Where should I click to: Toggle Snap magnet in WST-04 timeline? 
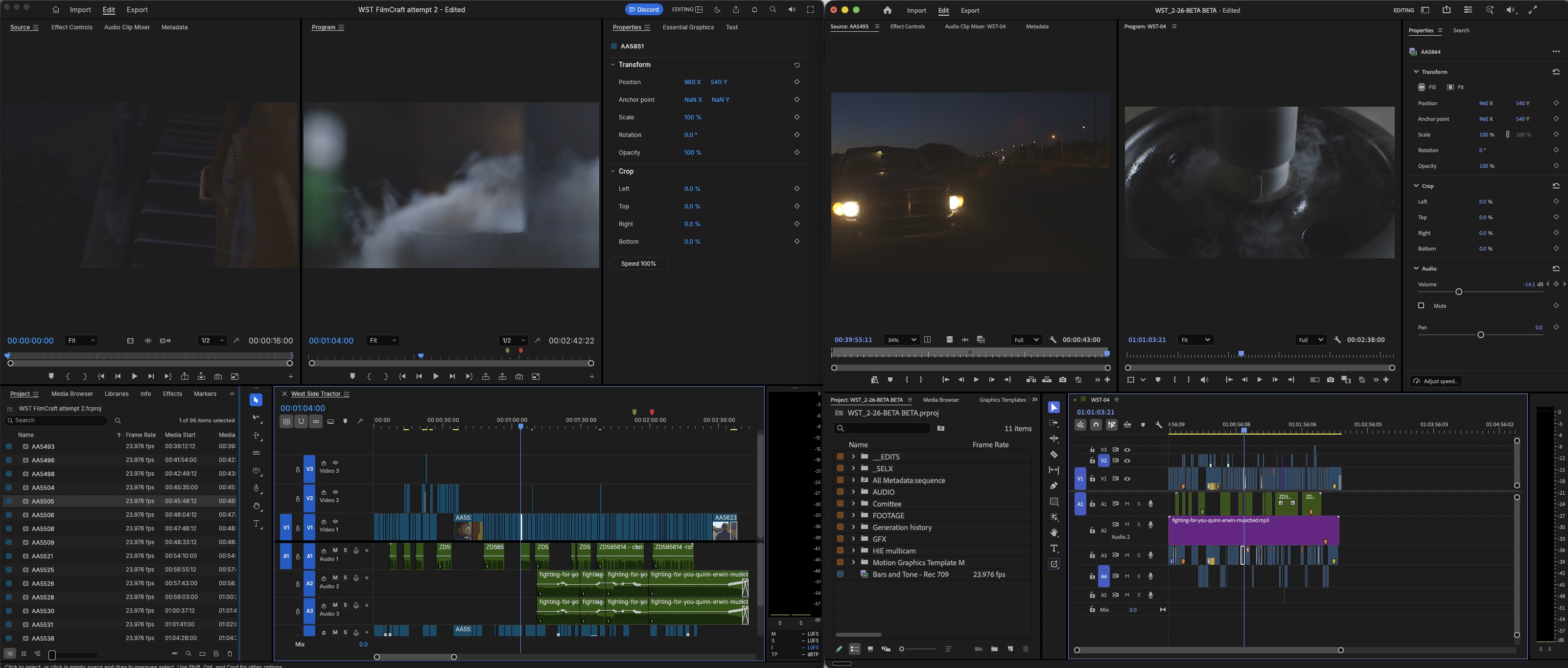tap(1096, 425)
